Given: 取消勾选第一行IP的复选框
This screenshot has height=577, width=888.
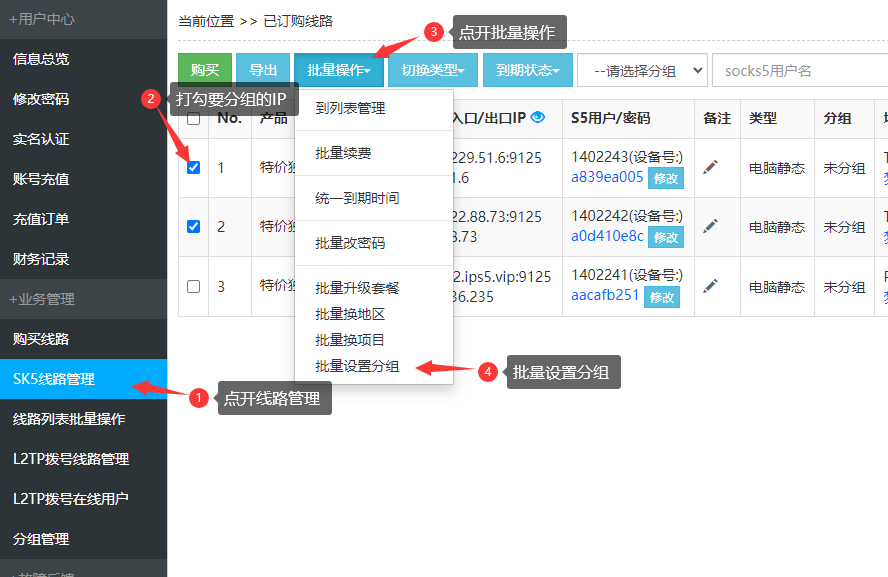Looking at the screenshot, I should pos(193,170).
